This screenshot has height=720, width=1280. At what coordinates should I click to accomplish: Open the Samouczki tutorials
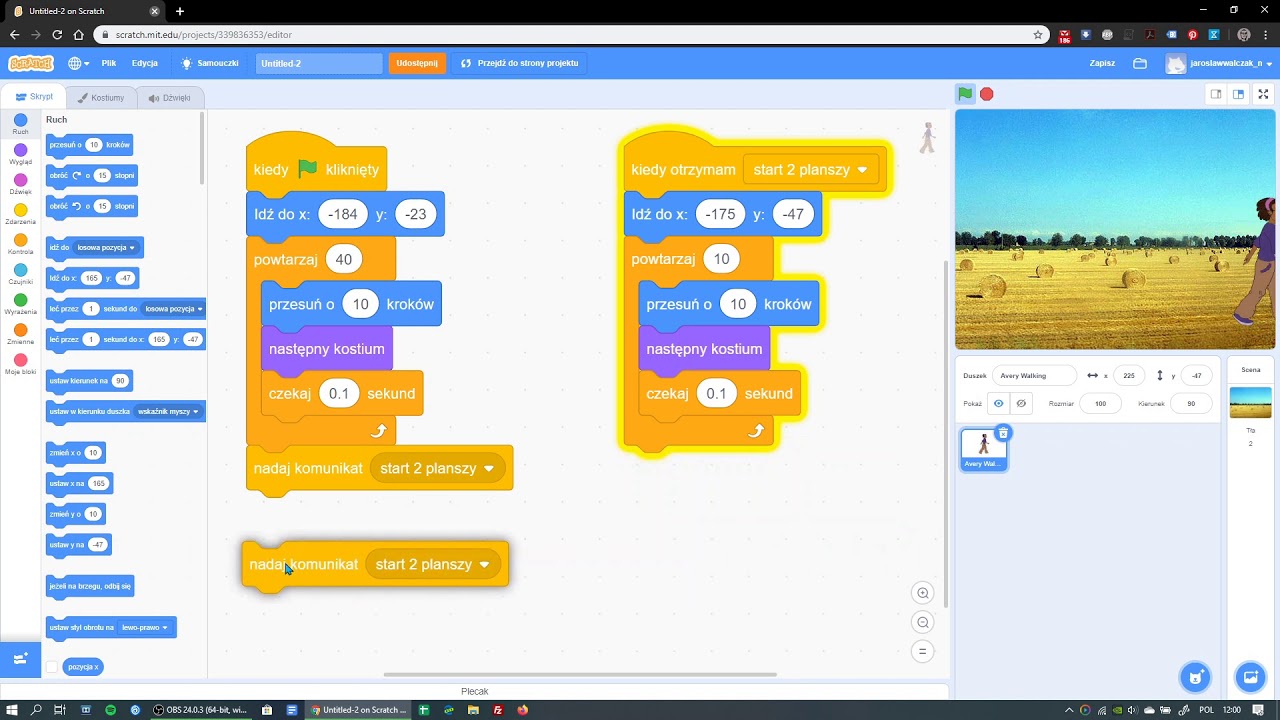[210, 63]
